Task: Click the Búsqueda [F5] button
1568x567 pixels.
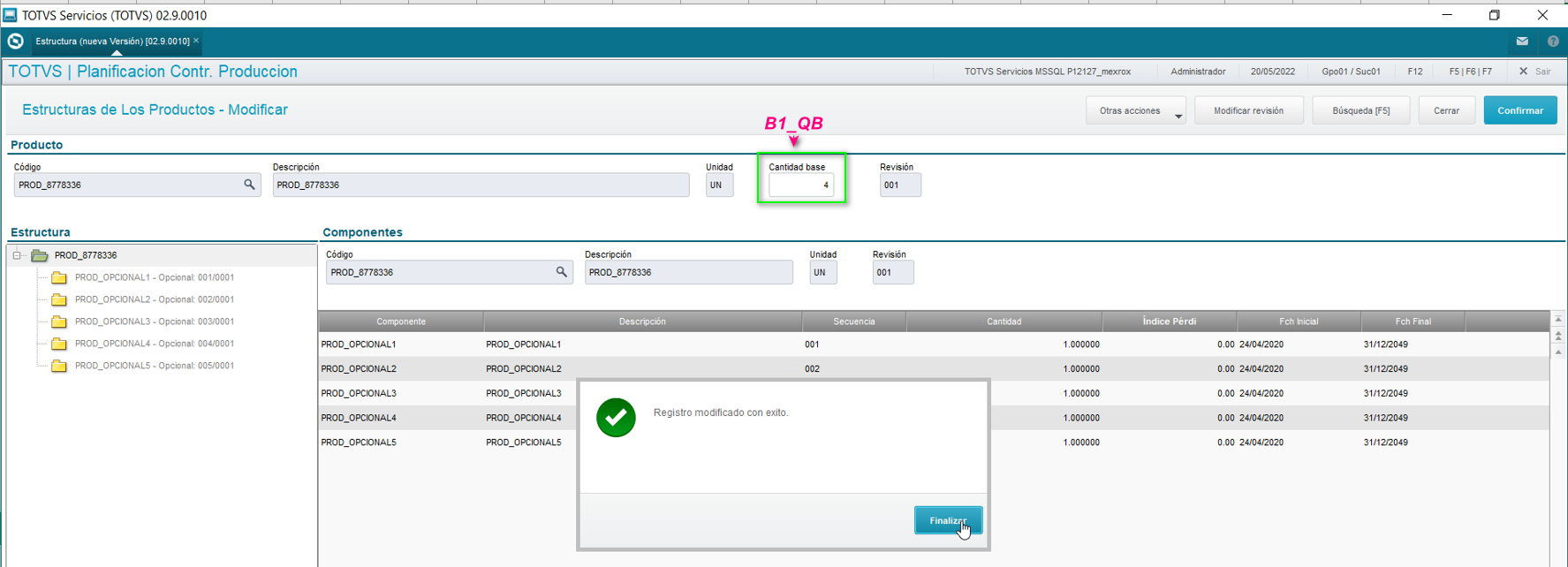Action: (x=1360, y=110)
